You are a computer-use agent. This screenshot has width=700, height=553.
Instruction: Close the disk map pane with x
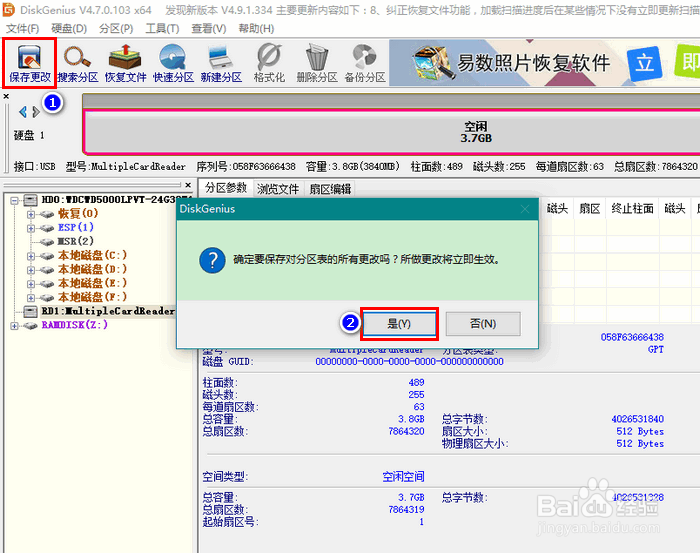(x=6, y=96)
